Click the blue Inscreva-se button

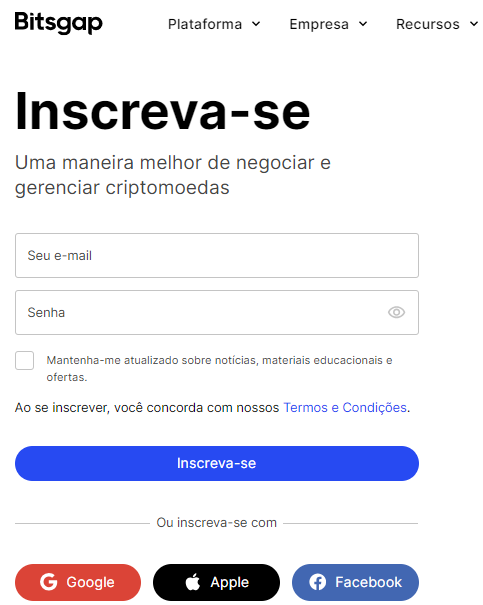point(217,463)
